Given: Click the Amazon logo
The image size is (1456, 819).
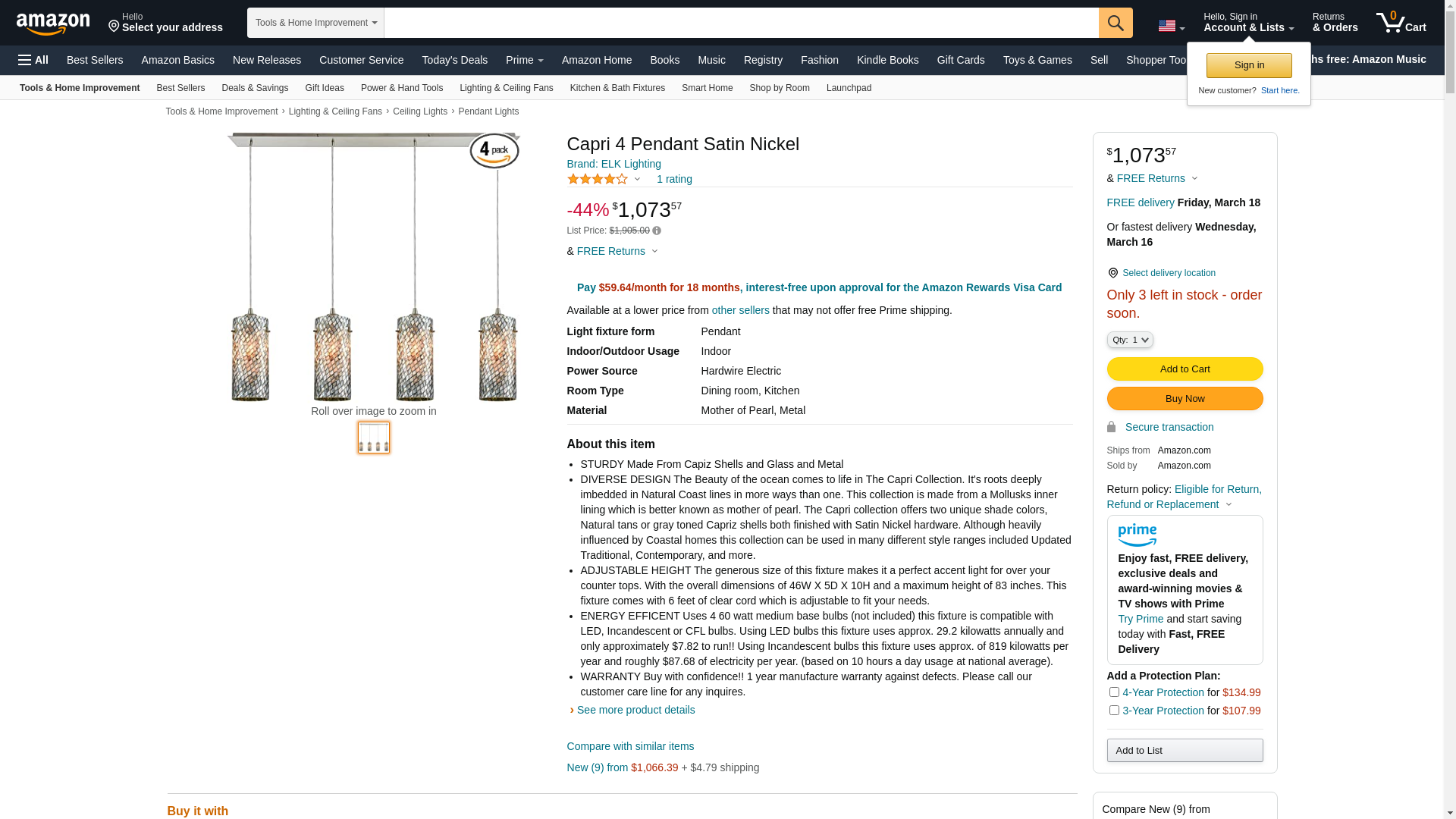Looking at the screenshot, I should pyautogui.click(x=53, y=24).
